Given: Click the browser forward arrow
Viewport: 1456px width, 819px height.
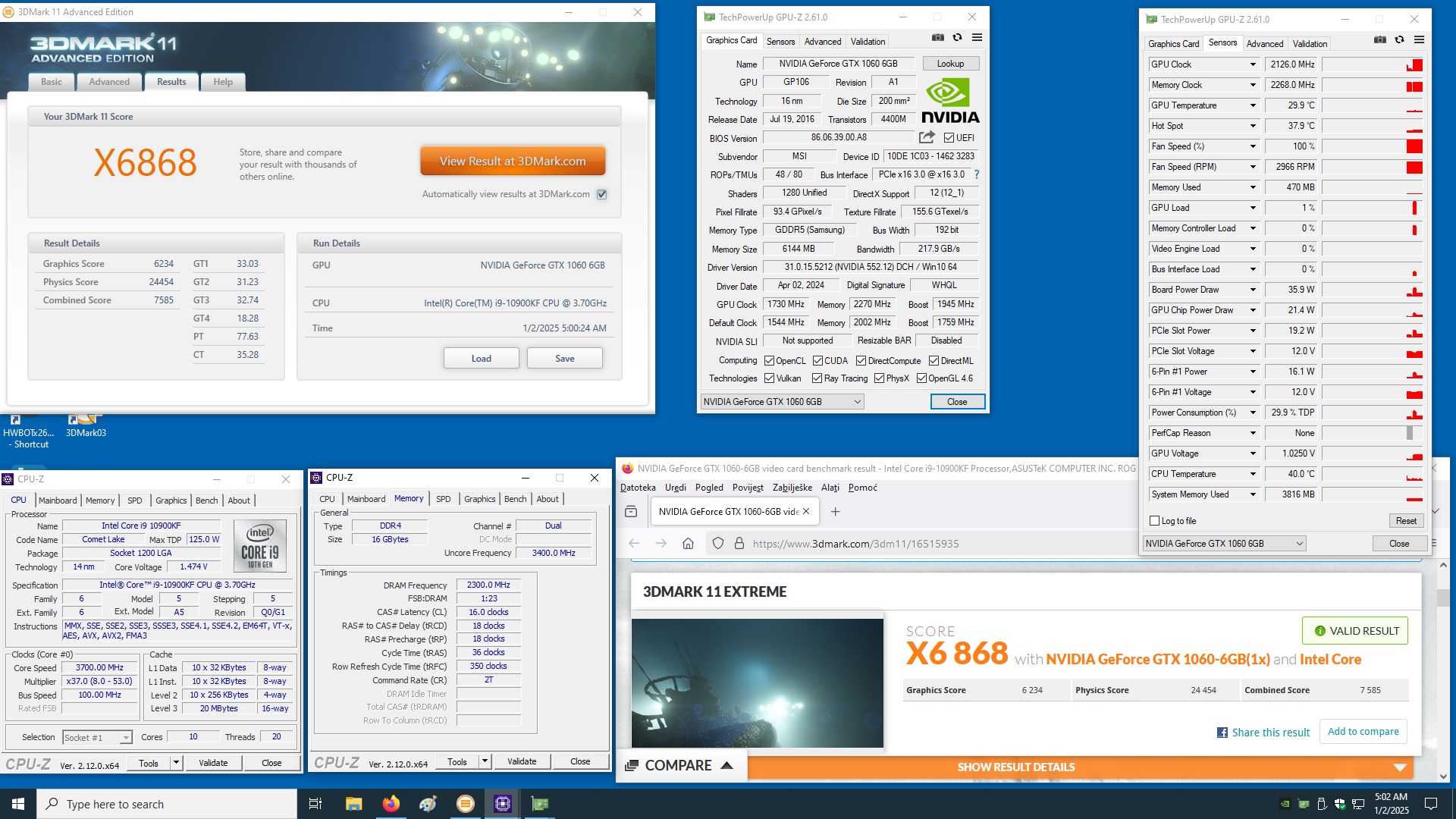Looking at the screenshot, I should pyautogui.click(x=661, y=544).
